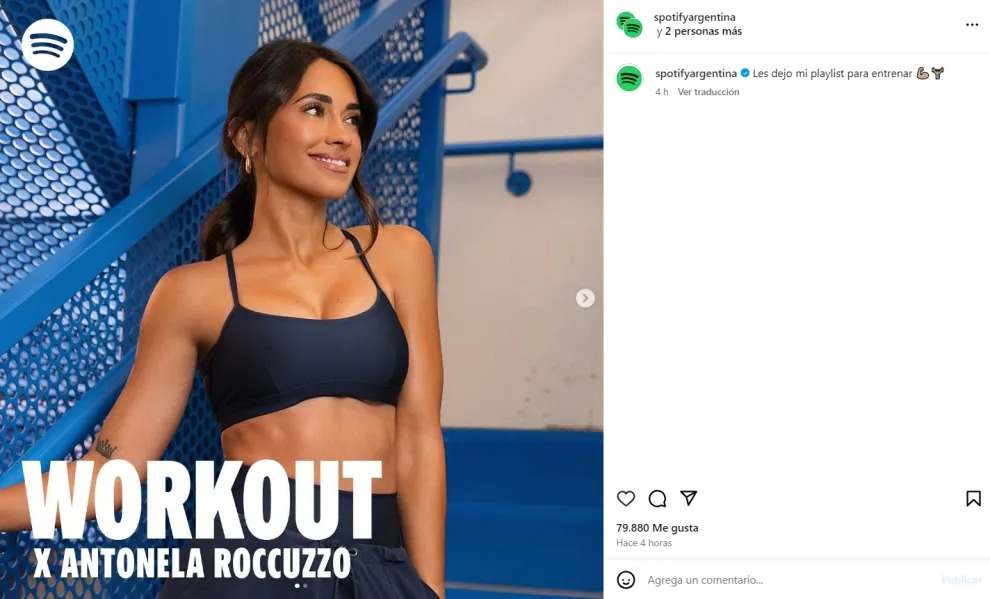Open comments via the speech bubble icon

tap(657, 499)
